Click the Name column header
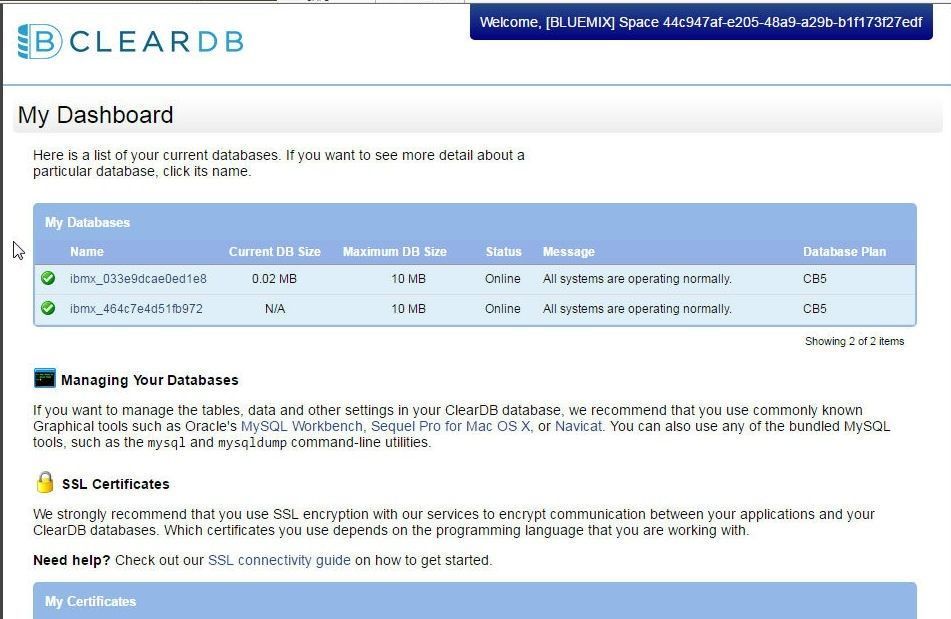The height and width of the screenshot is (619, 951). point(87,252)
